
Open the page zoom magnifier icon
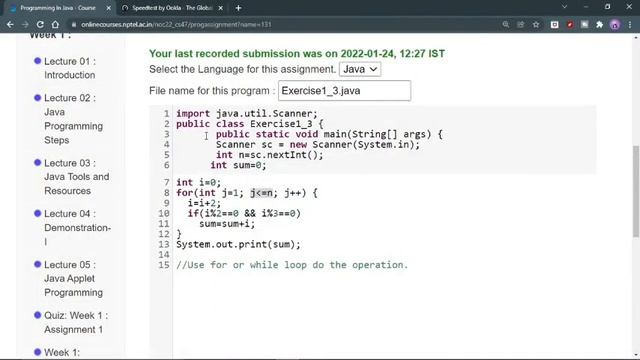(506, 24)
